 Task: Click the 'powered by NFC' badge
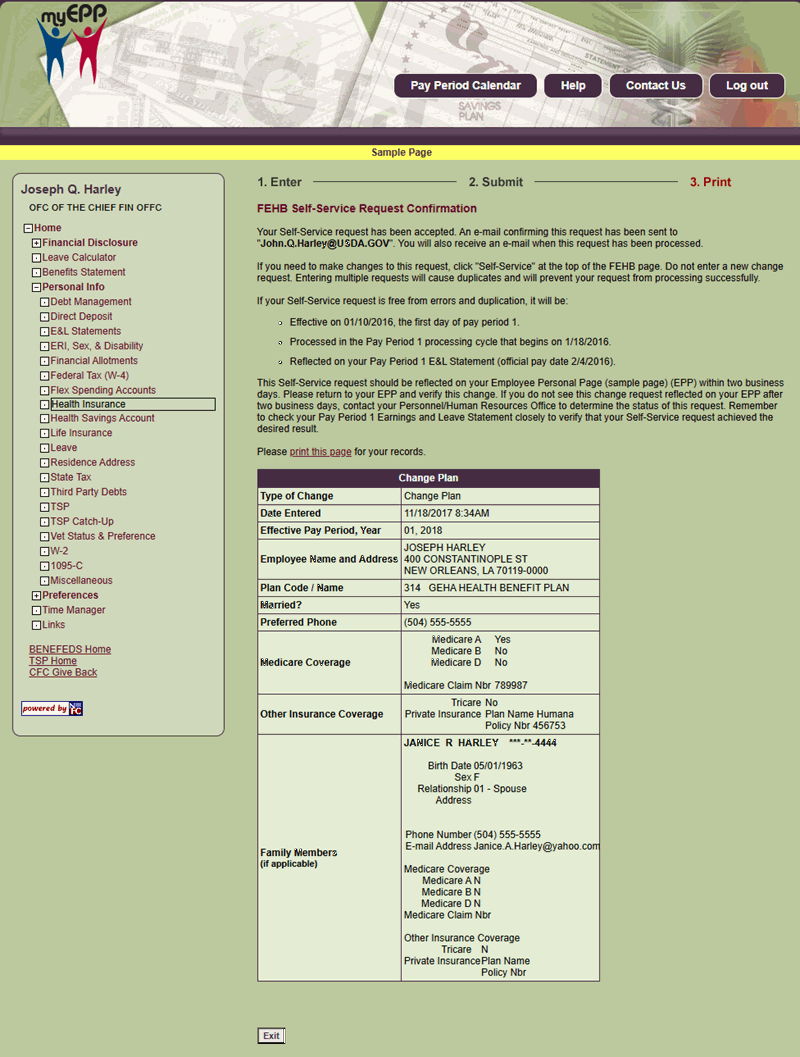coord(52,708)
